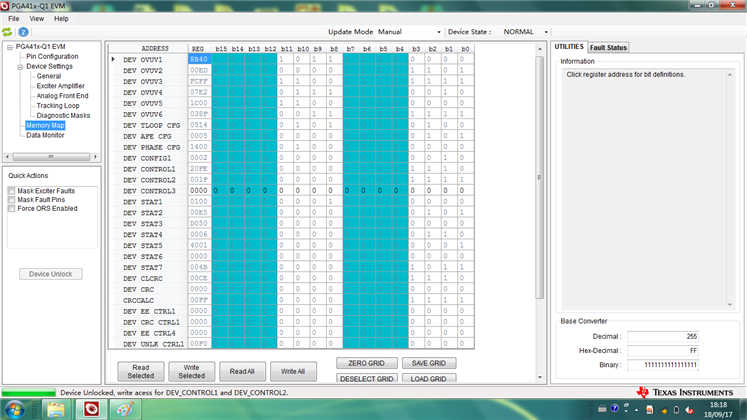Click the Texas Instruments logo

tap(686, 392)
